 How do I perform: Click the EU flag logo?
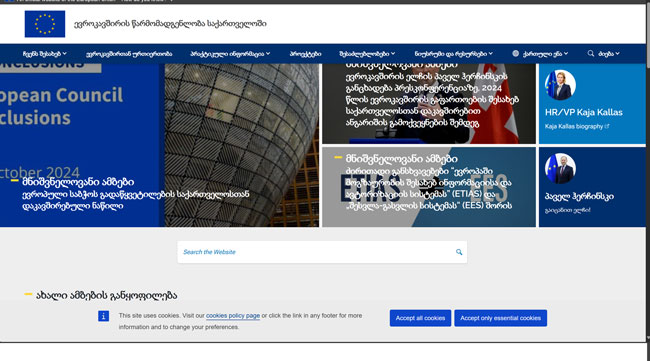pyautogui.click(x=45, y=24)
